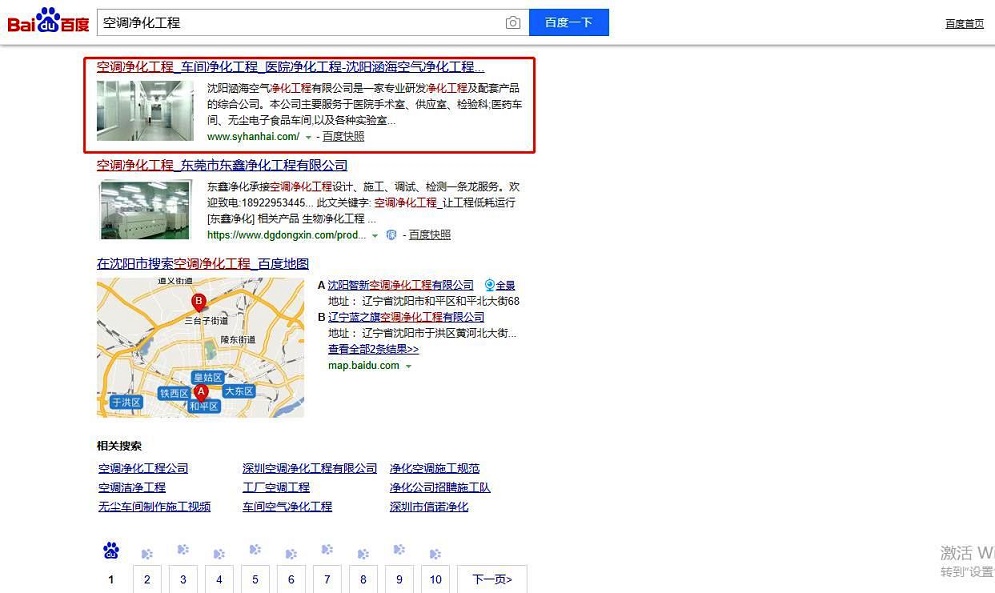Open 东莞市东鑫净化工程有限公司 result title
The height and width of the screenshot is (593, 995).
pyautogui.click(x=221, y=165)
